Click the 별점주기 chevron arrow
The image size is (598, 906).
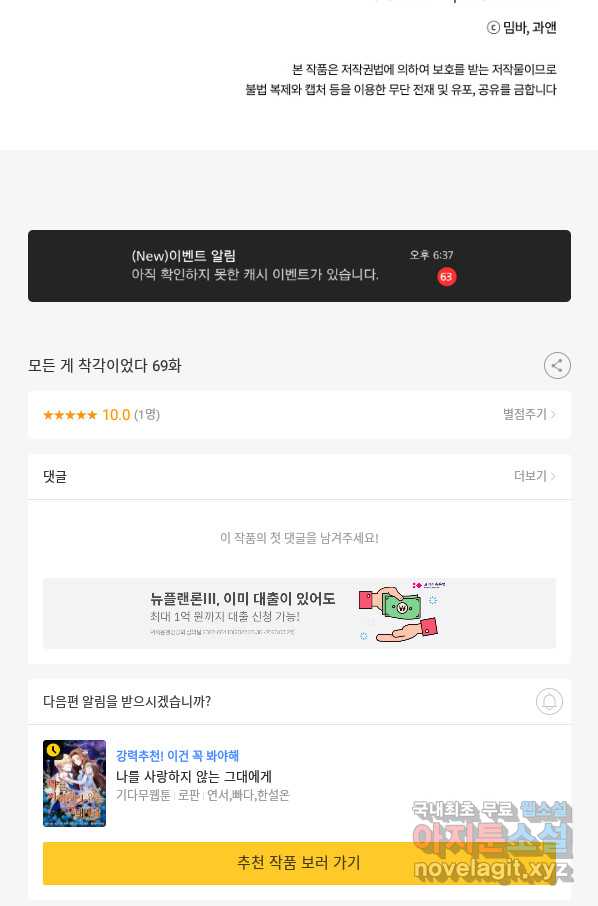click(553, 414)
